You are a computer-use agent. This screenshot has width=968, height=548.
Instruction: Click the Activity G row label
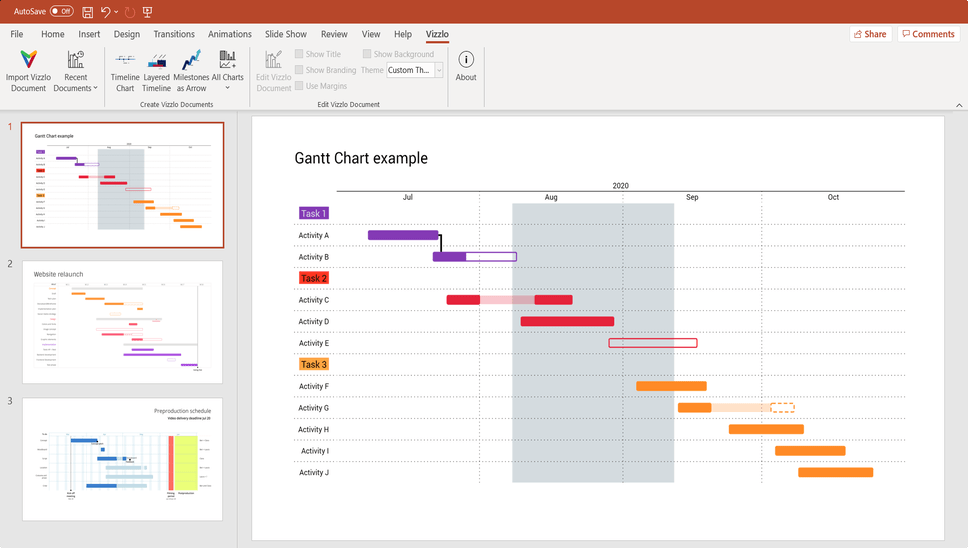click(x=314, y=408)
